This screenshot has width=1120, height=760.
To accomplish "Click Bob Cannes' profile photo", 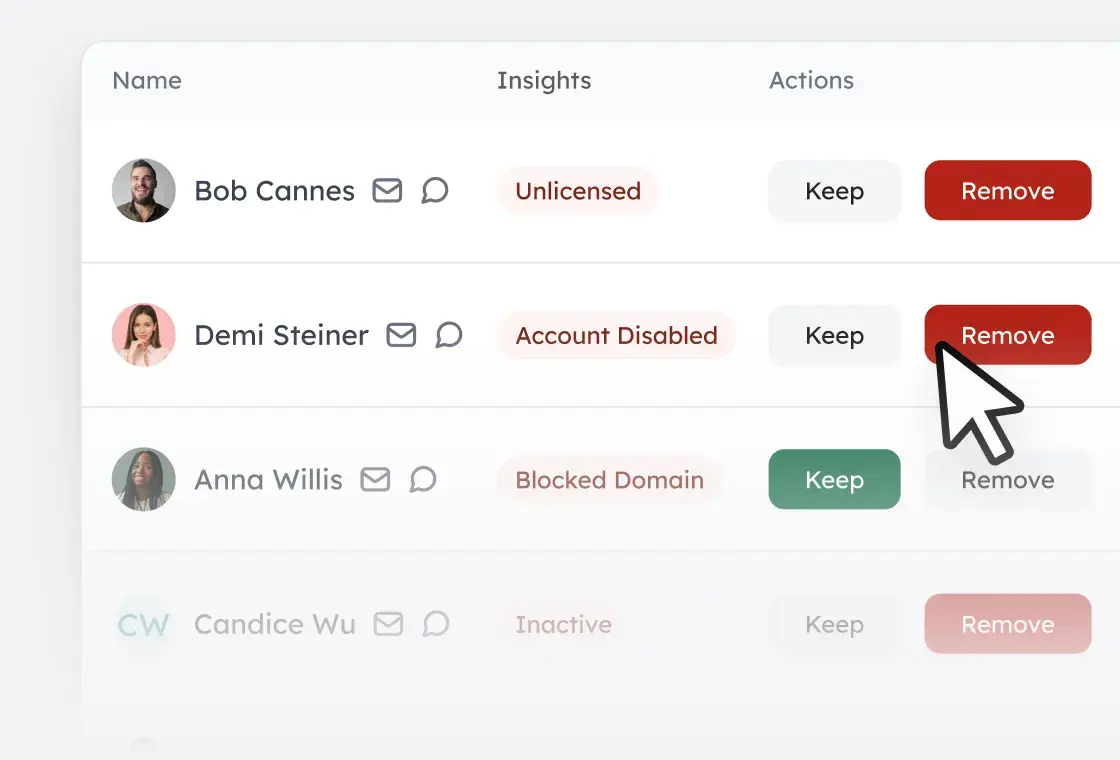I will click(144, 190).
